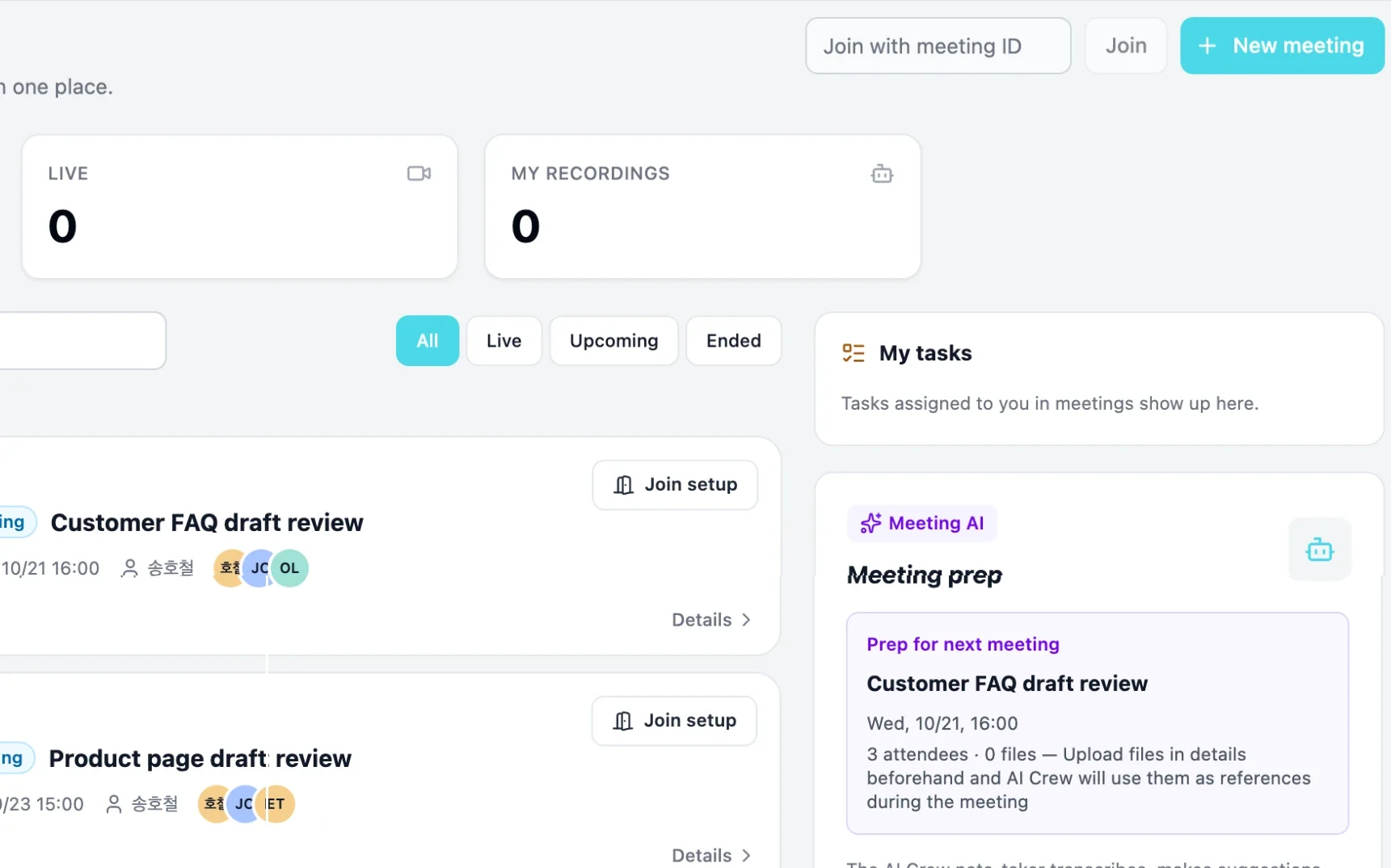Open Join setup for Product page draft review

click(674, 721)
